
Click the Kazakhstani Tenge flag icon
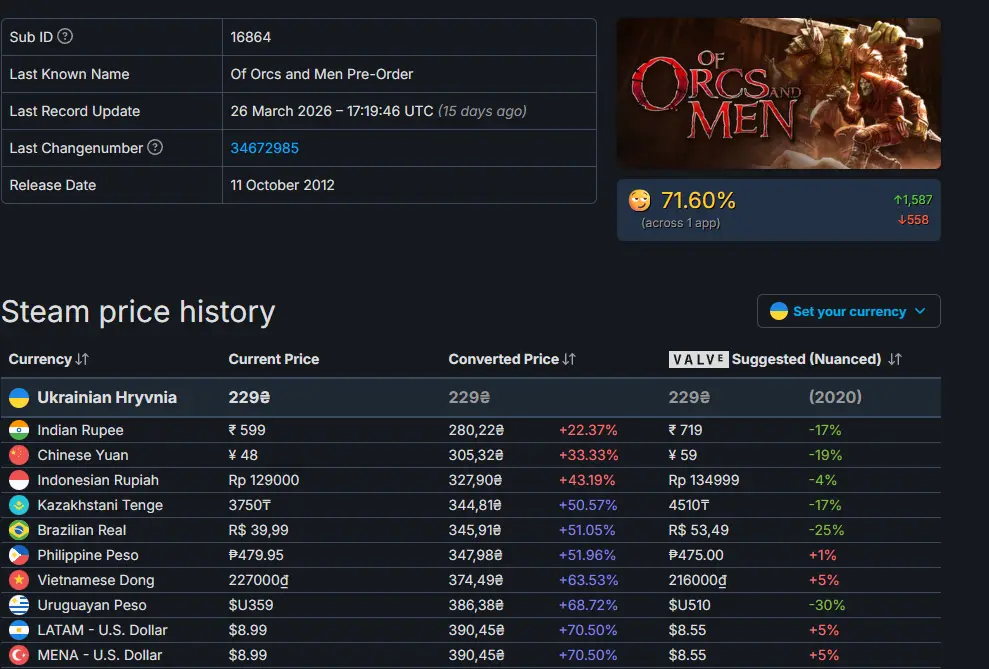[x=19, y=505]
